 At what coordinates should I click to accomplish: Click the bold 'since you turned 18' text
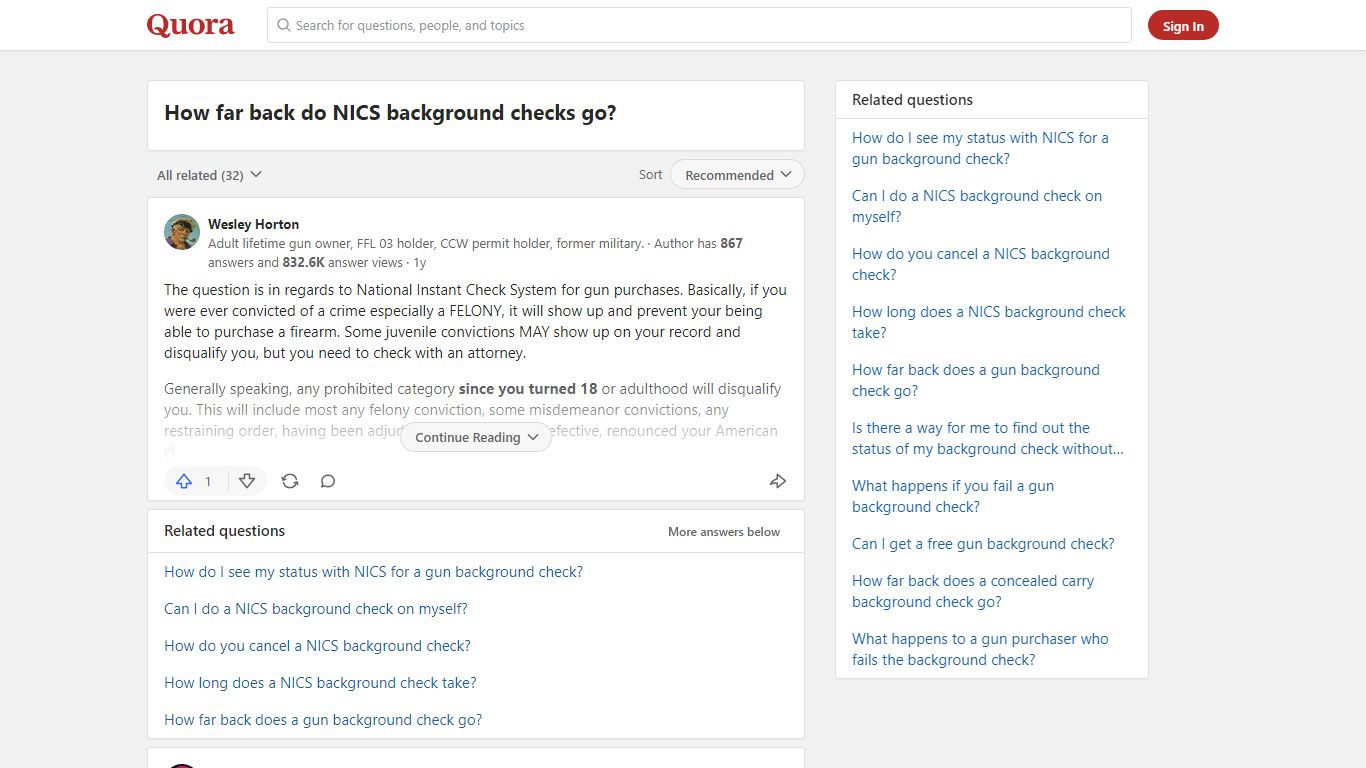[x=528, y=389]
